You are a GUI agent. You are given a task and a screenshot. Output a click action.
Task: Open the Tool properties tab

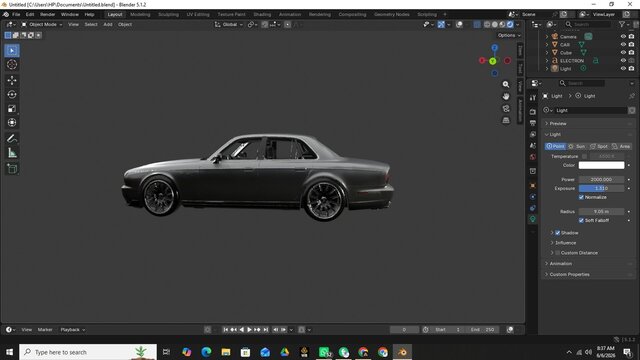533,98
